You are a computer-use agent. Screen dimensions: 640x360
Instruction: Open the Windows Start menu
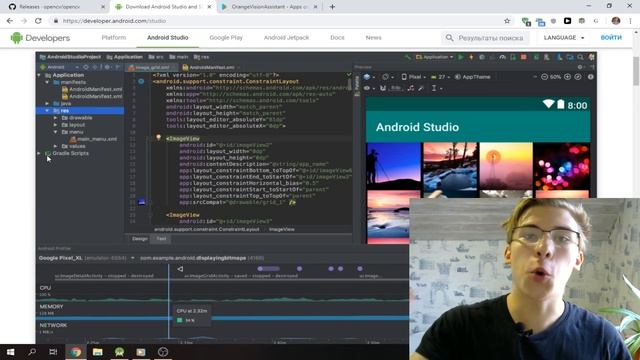tap(11, 352)
